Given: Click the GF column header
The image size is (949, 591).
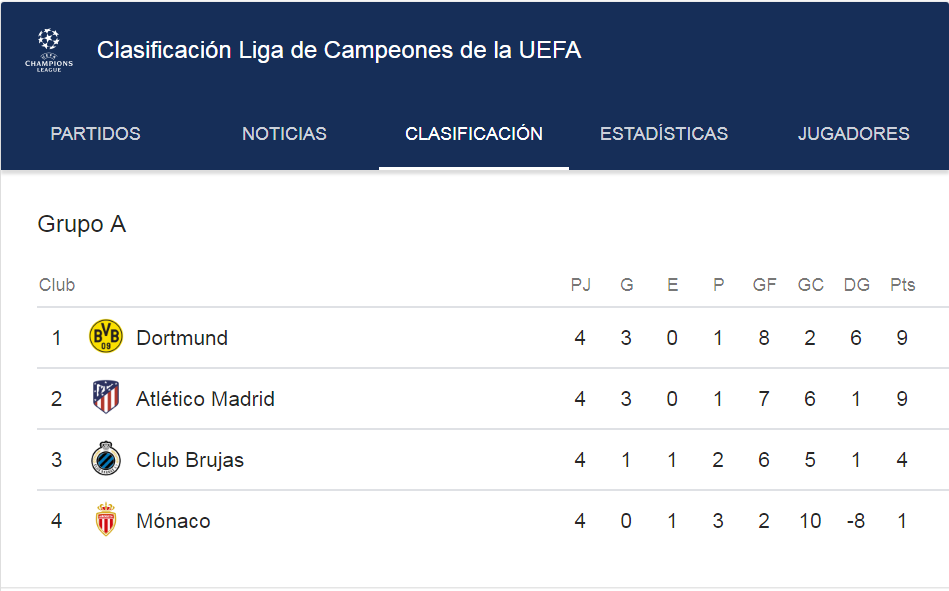Looking at the screenshot, I should click(x=764, y=285).
